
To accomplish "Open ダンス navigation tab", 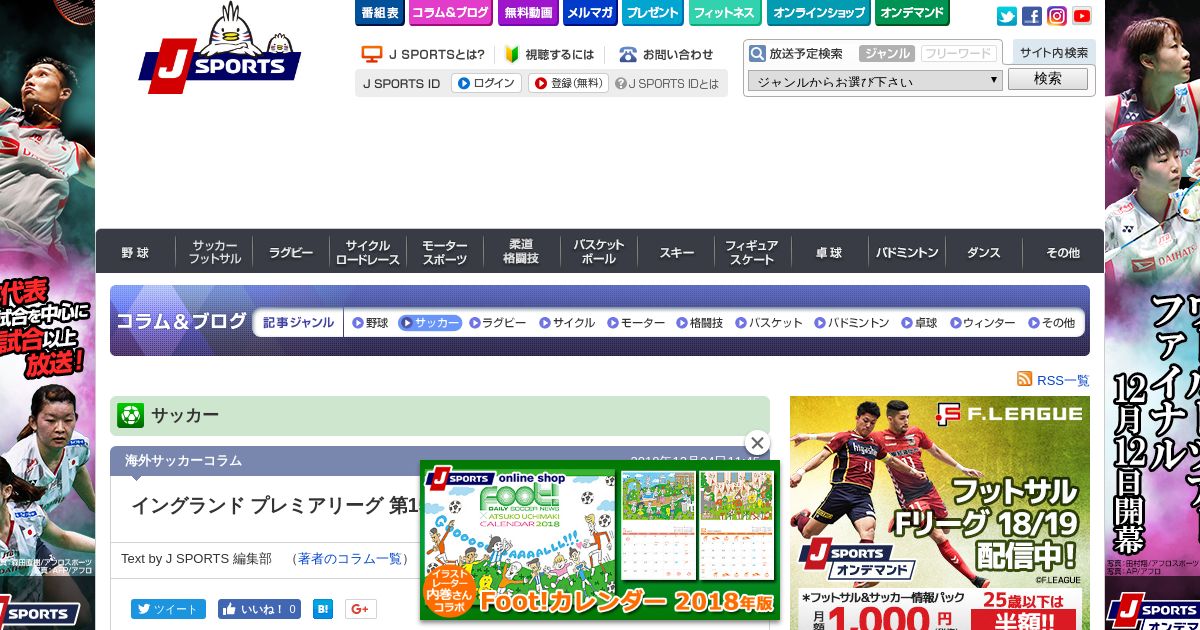I will pyautogui.click(x=984, y=252).
